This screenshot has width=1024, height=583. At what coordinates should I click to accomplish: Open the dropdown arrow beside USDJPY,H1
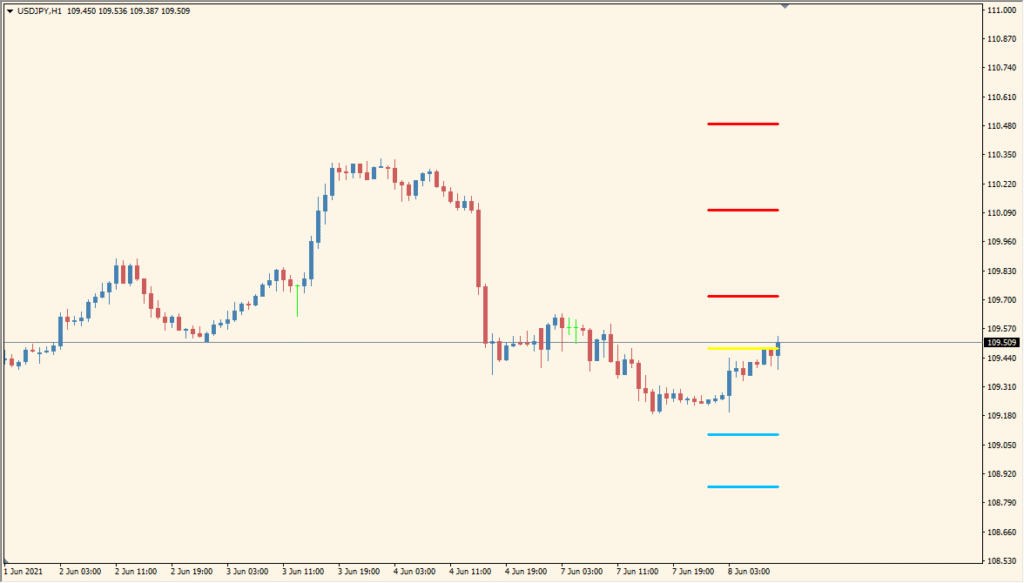[10, 11]
